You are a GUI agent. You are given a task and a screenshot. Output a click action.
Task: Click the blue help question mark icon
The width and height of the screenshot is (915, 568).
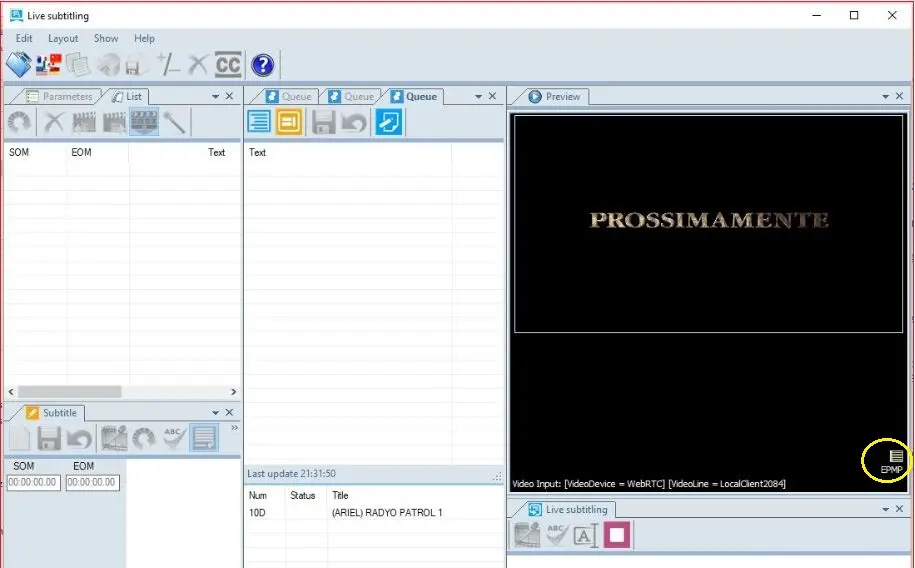262,65
